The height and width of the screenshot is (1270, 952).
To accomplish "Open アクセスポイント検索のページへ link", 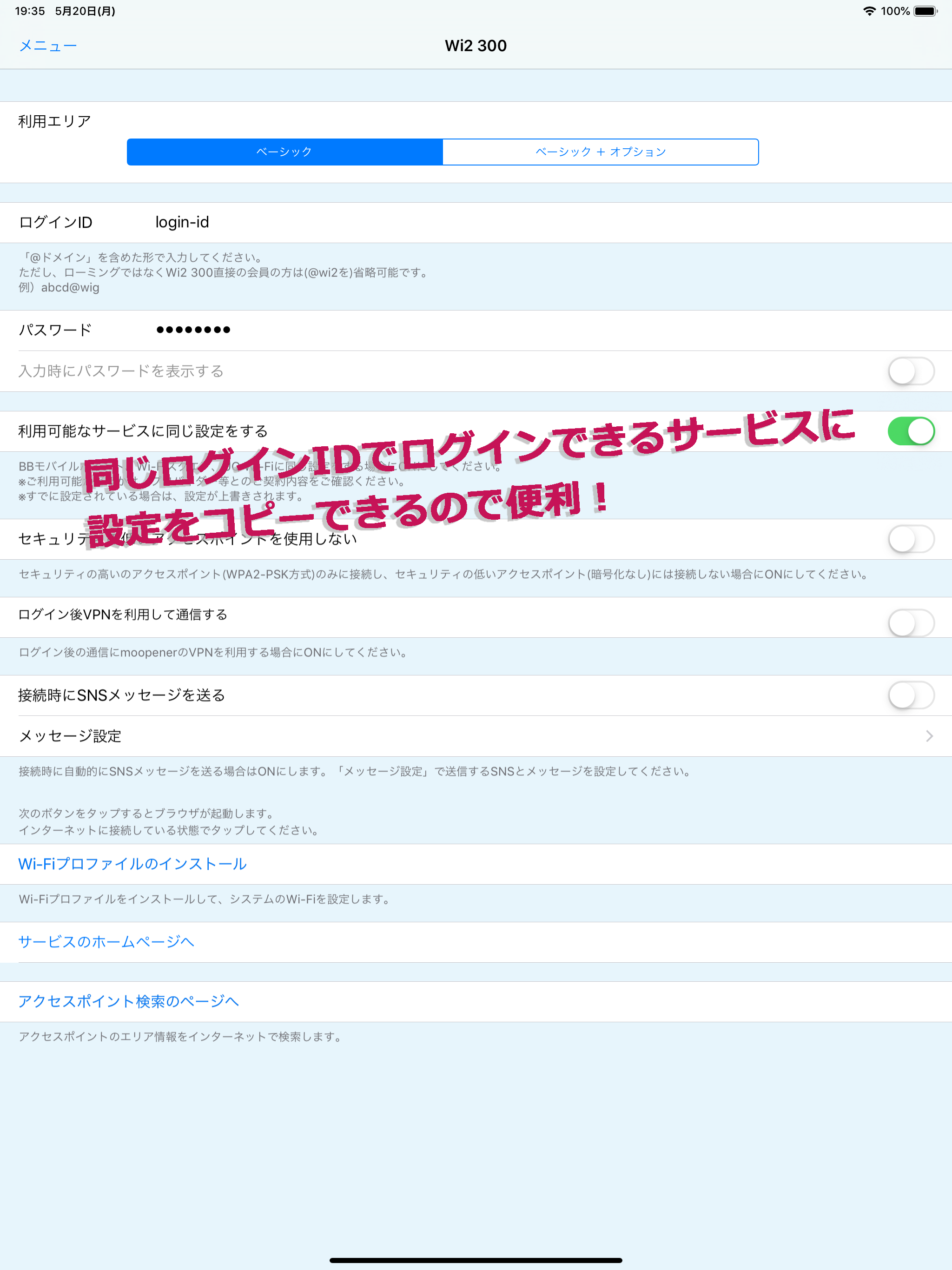I will (129, 1002).
